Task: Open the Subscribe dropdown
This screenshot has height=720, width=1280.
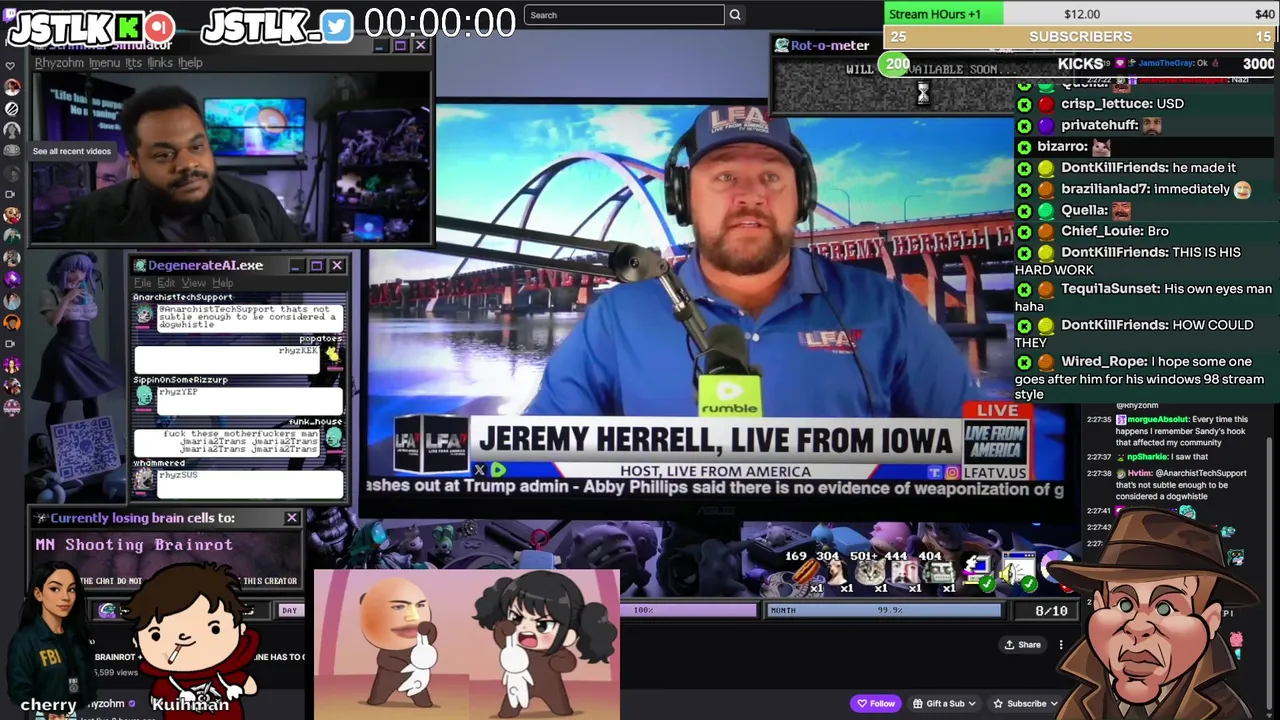Action: pos(1025,703)
